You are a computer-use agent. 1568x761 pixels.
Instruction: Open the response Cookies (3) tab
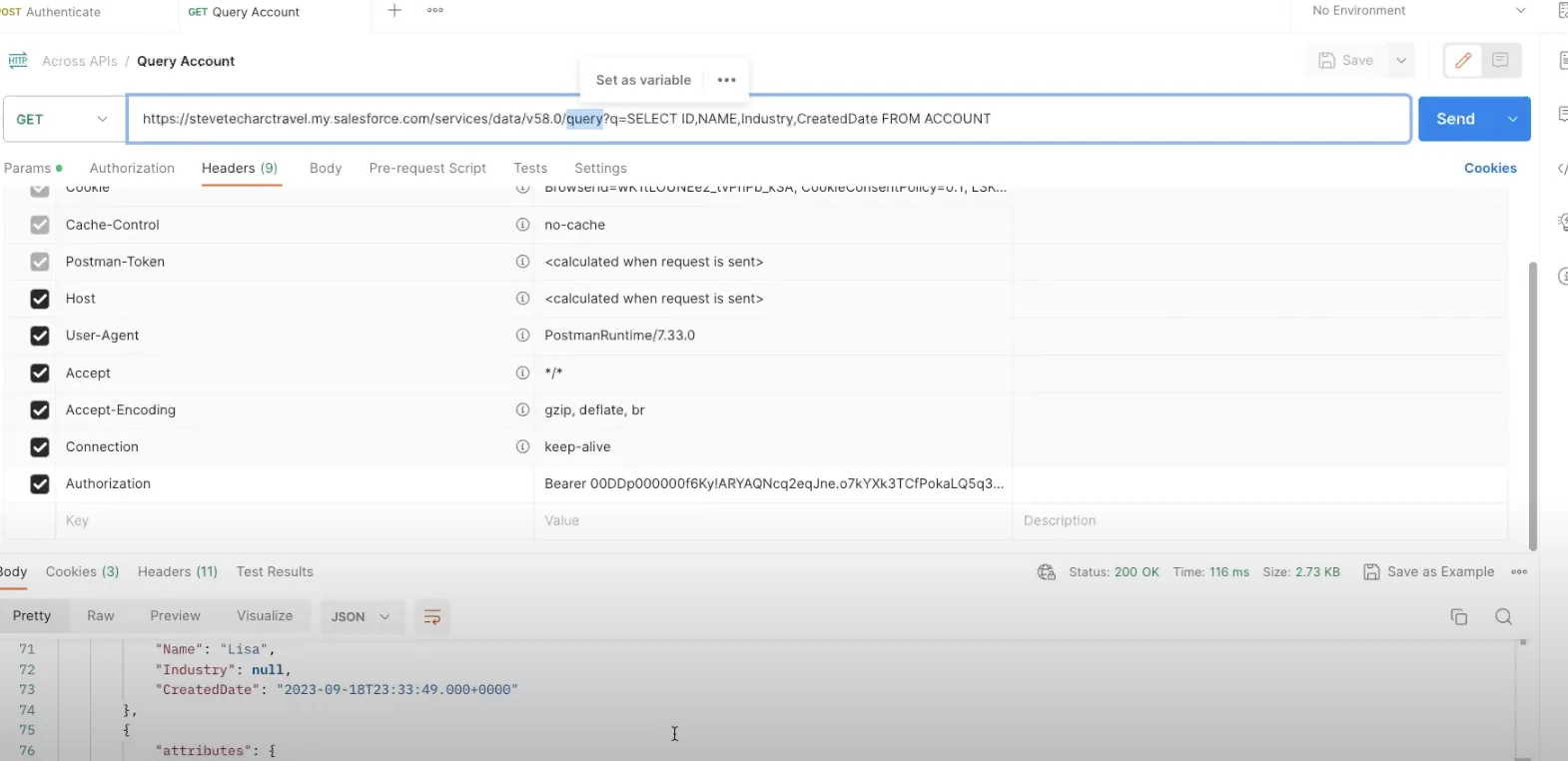pyautogui.click(x=82, y=572)
